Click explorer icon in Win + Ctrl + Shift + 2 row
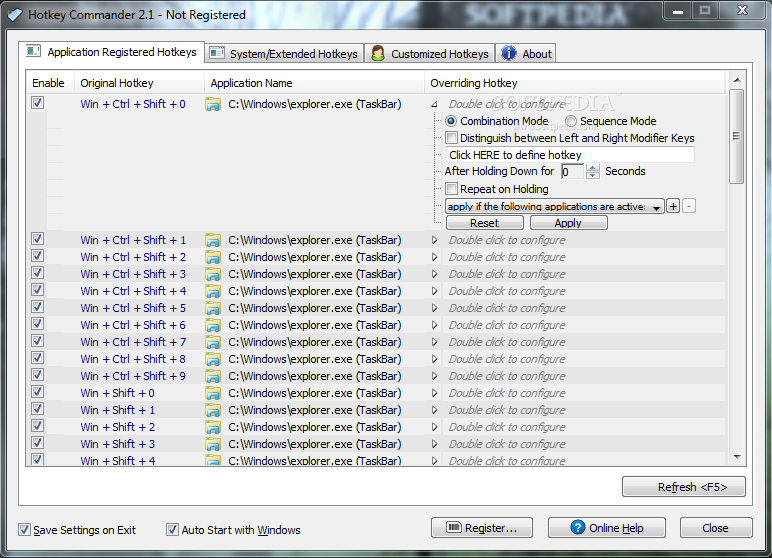 click(x=213, y=258)
